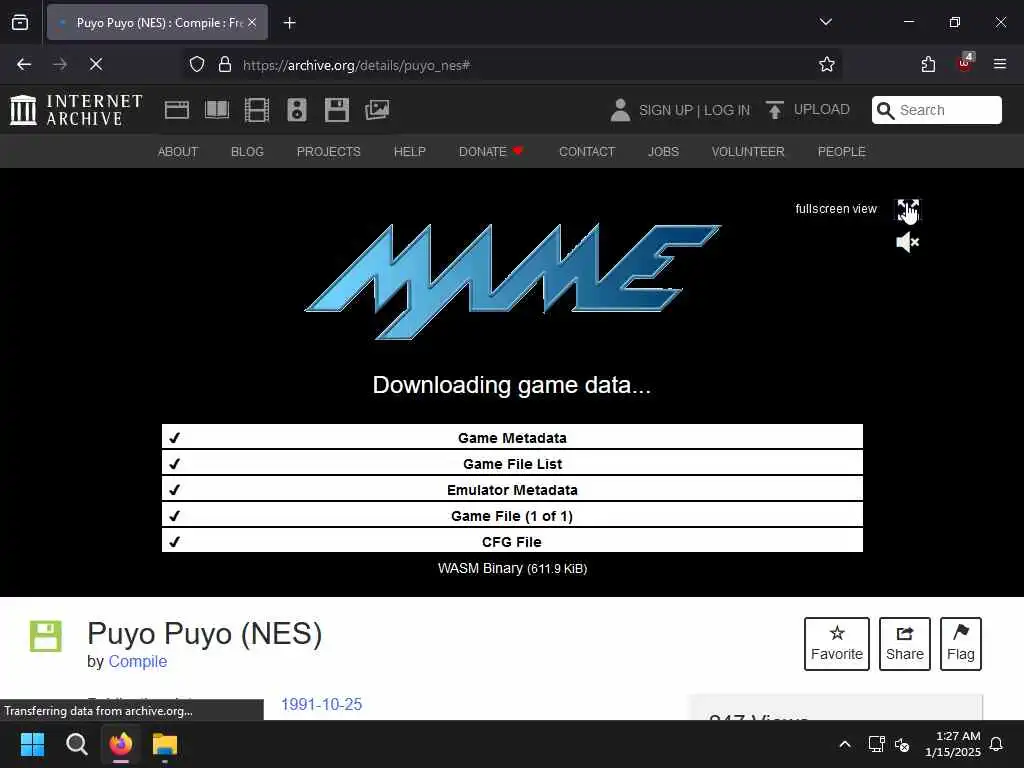Stop loading the page

[96, 64]
